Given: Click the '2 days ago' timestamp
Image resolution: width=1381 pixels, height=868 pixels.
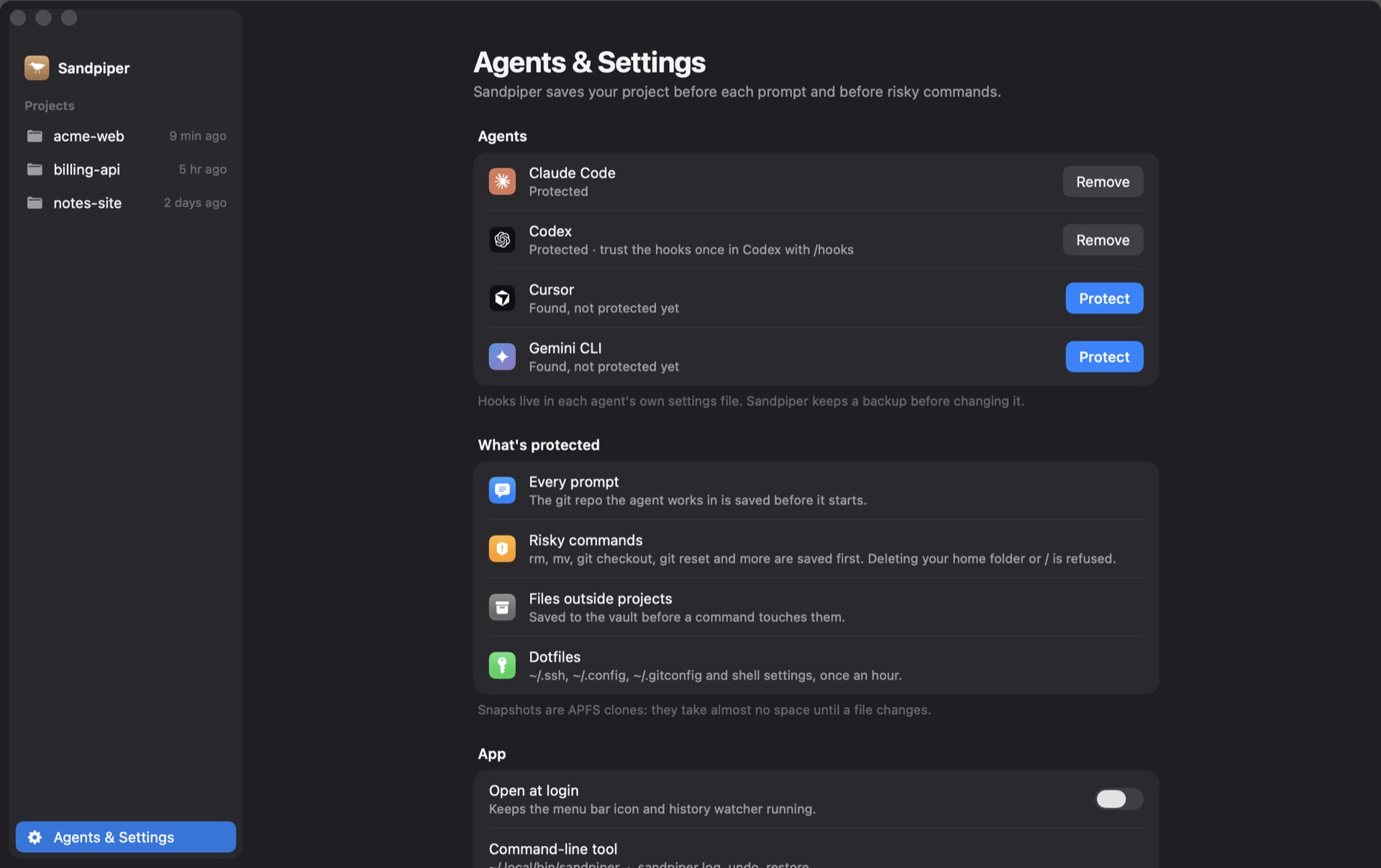Looking at the screenshot, I should pyautogui.click(x=195, y=203).
